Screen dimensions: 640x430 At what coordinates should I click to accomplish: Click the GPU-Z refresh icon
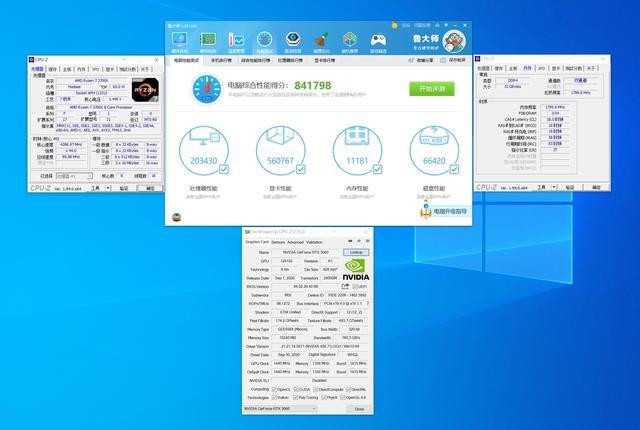point(359,242)
